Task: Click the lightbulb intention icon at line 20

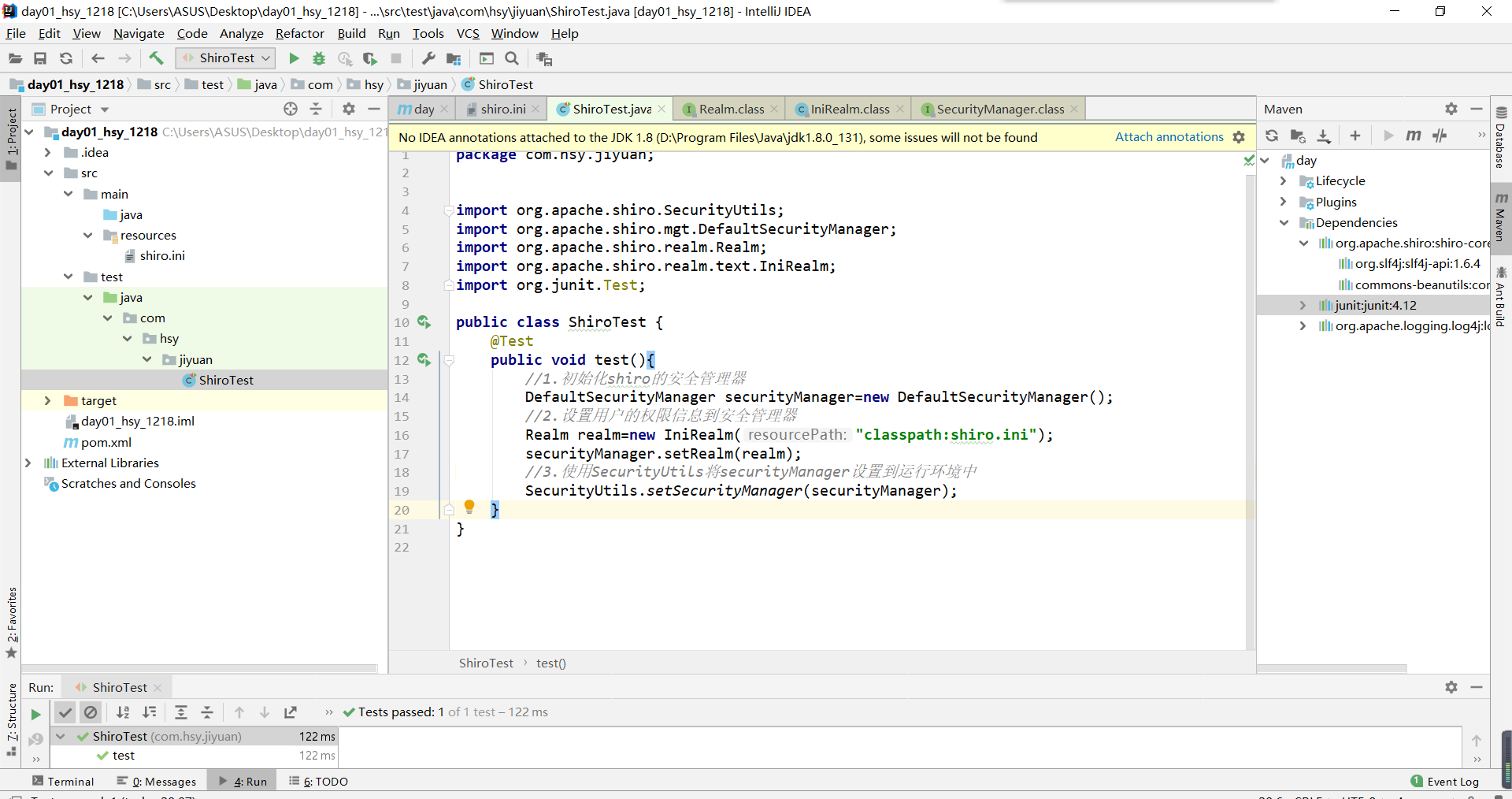Action: (x=469, y=507)
